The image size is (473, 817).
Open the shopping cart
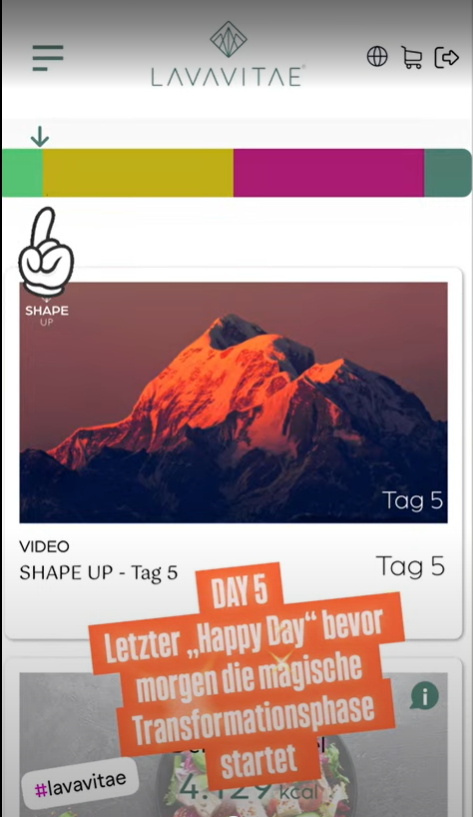(x=412, y=57)
